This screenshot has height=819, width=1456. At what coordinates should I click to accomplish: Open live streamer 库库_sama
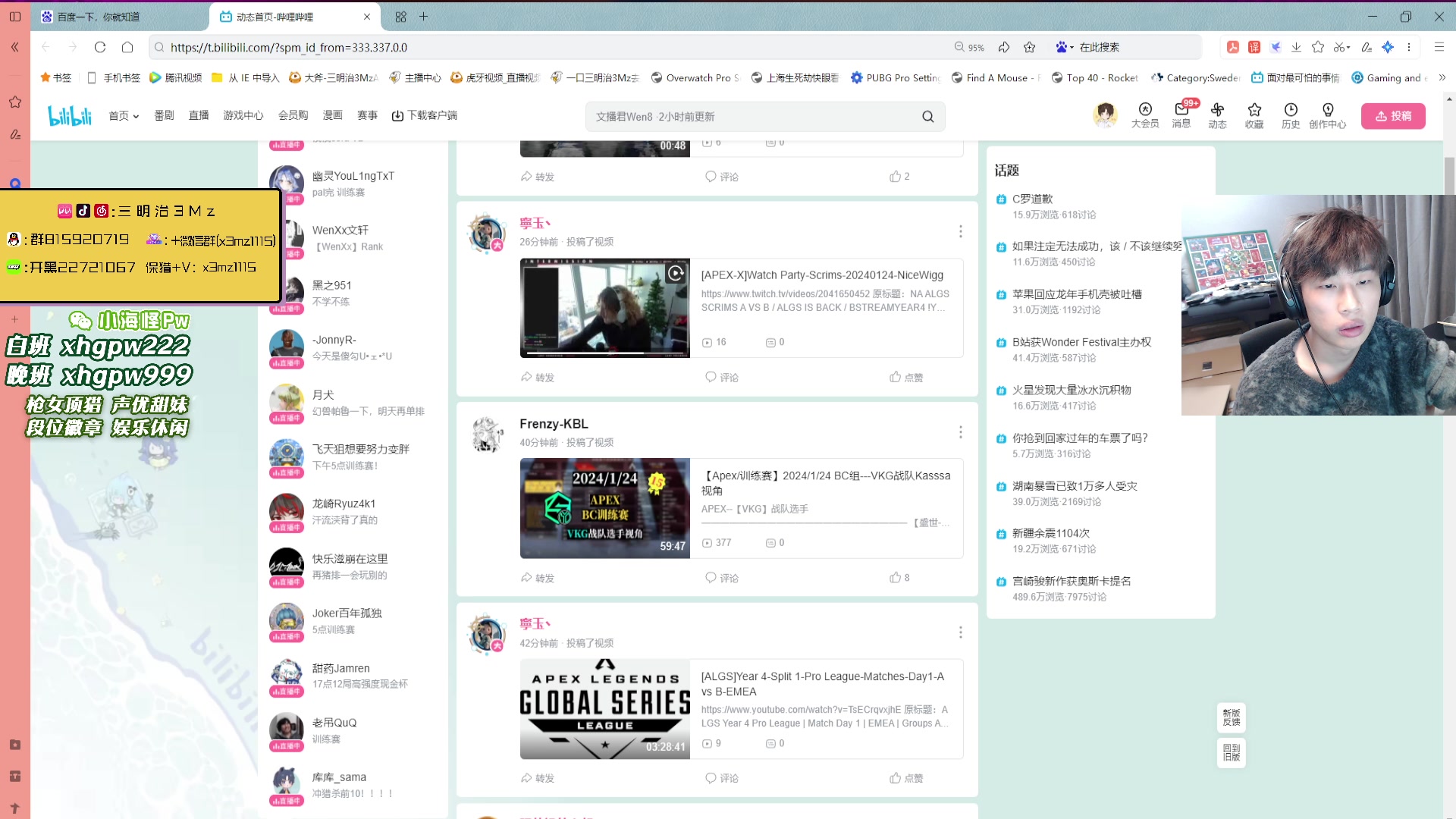click(x=353, y=785)
